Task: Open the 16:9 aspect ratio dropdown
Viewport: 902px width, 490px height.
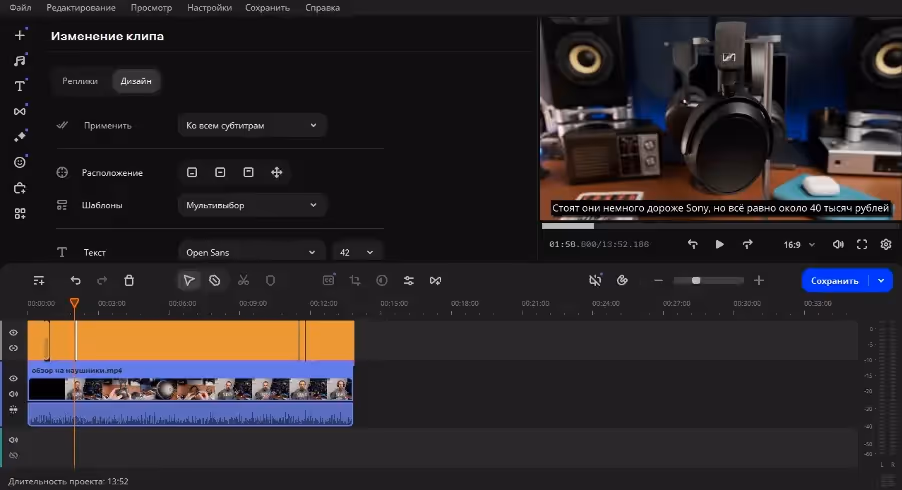Action: [x=799, y=244]
